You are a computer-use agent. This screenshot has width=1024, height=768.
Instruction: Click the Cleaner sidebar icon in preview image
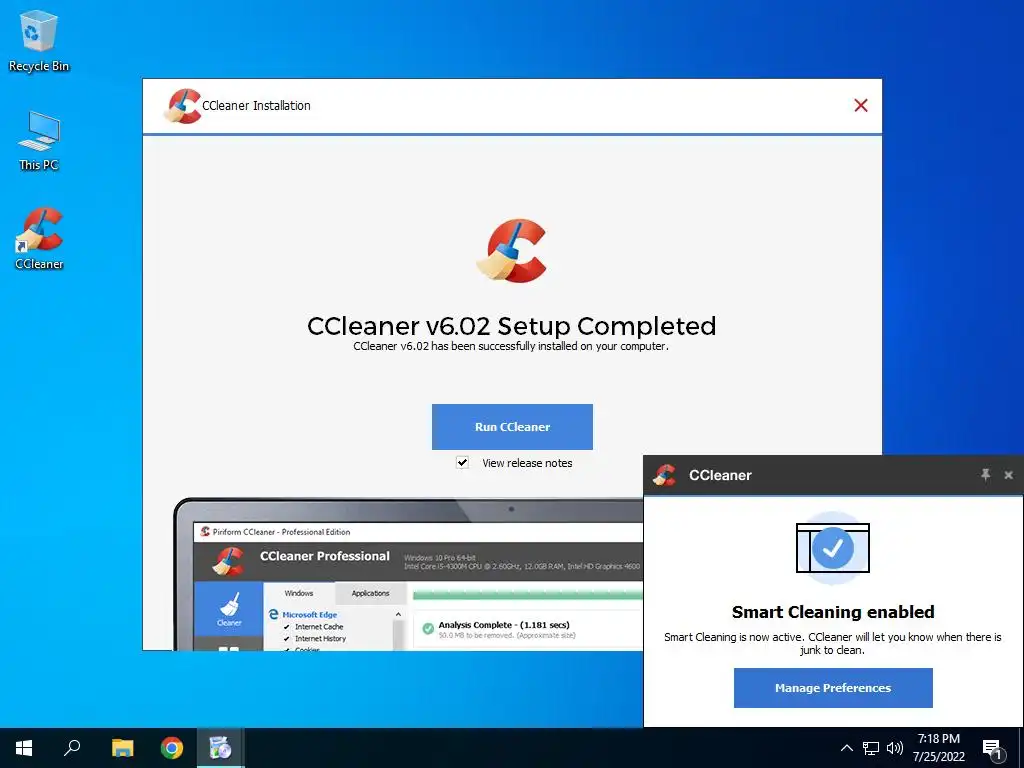229,609
